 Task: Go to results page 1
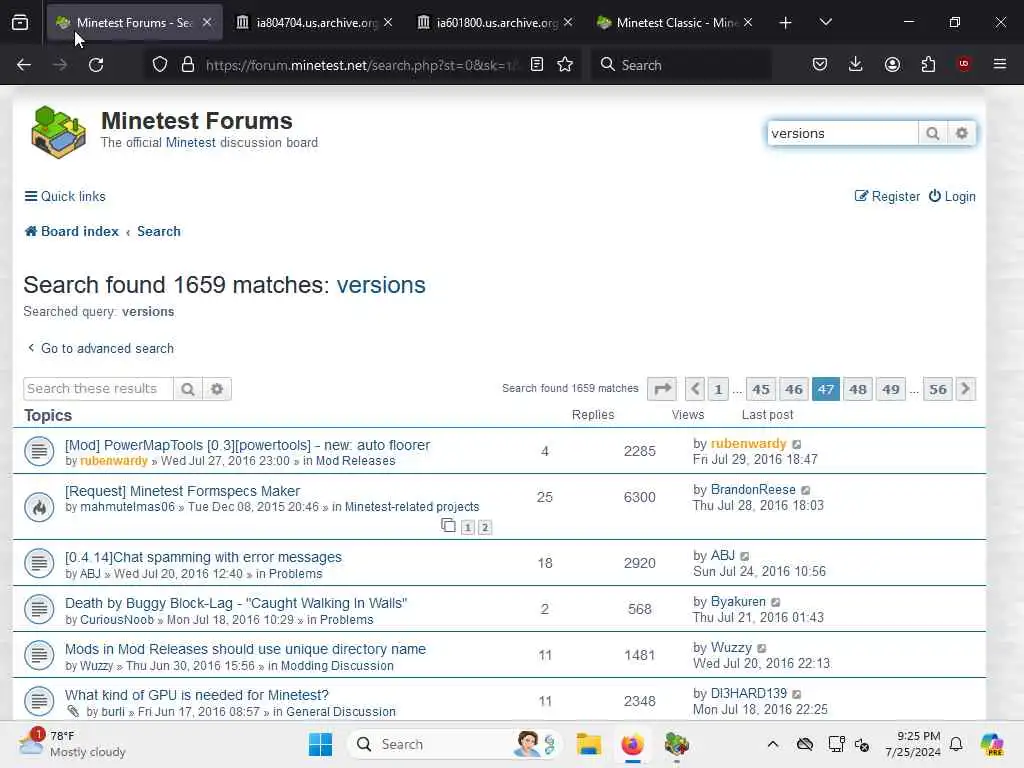tap(718, 389)
